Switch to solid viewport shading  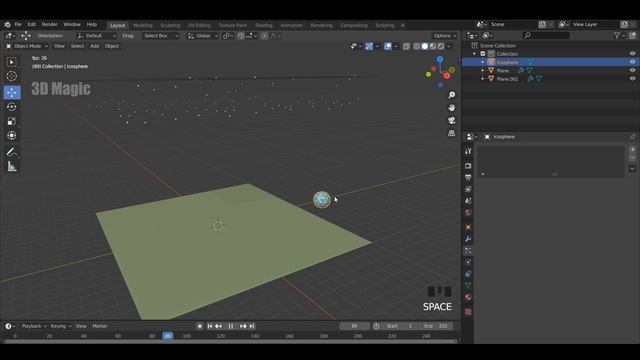pos(425,46)
